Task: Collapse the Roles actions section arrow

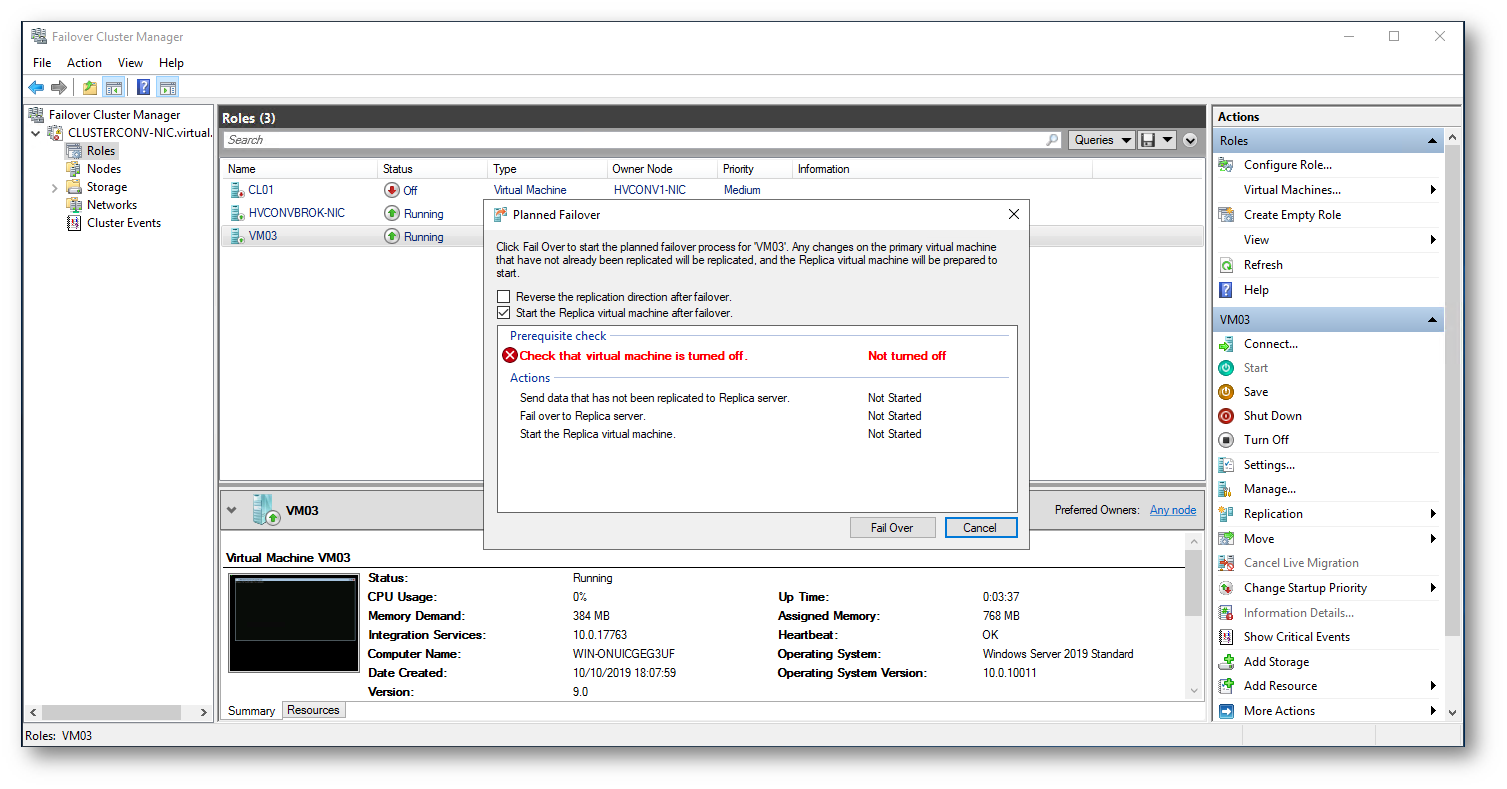Action: click(x=1432, y=141)
